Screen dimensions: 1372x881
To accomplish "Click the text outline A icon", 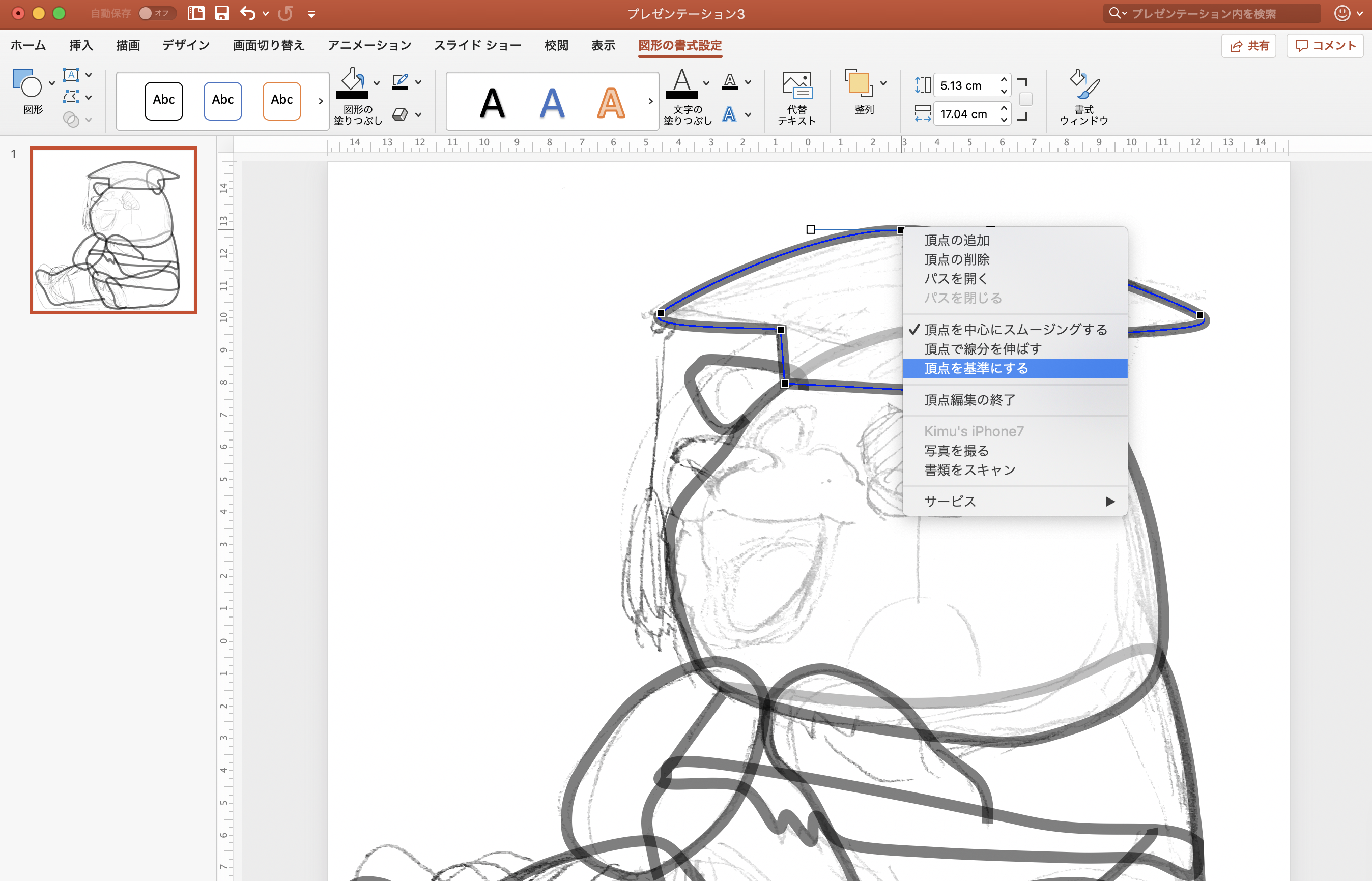I will 729,82.
